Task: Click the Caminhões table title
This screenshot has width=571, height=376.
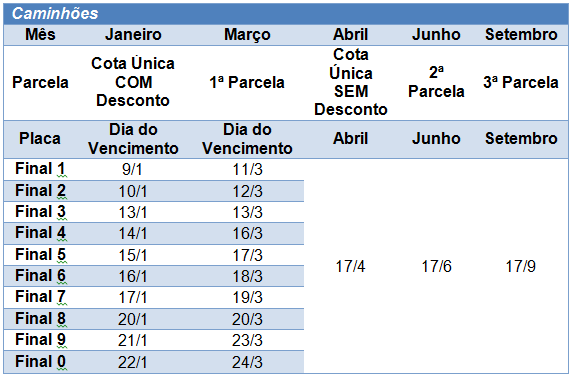Action: click(55, 13)
